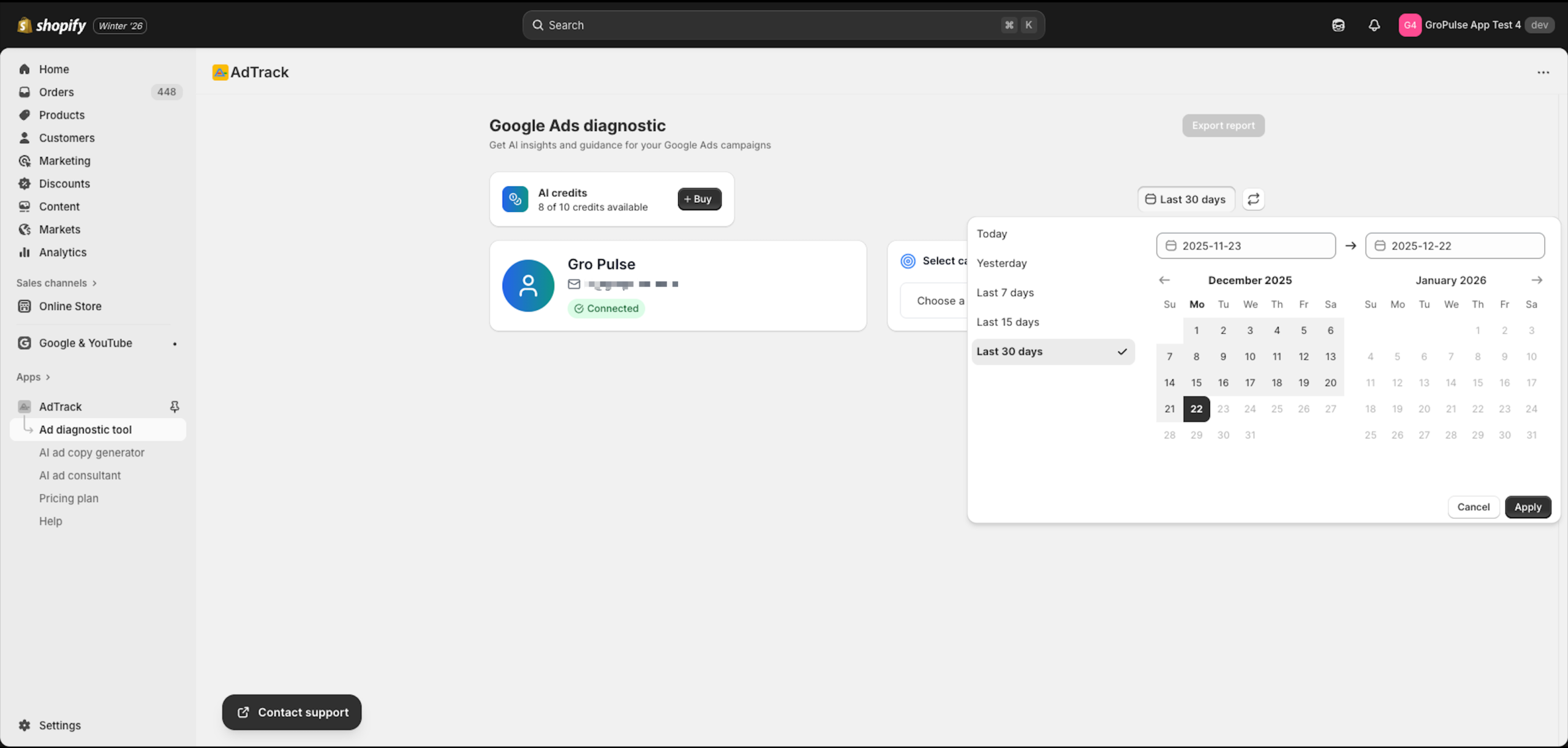
Task: Open the AI ad copy generator page
Action: point(92,452)
